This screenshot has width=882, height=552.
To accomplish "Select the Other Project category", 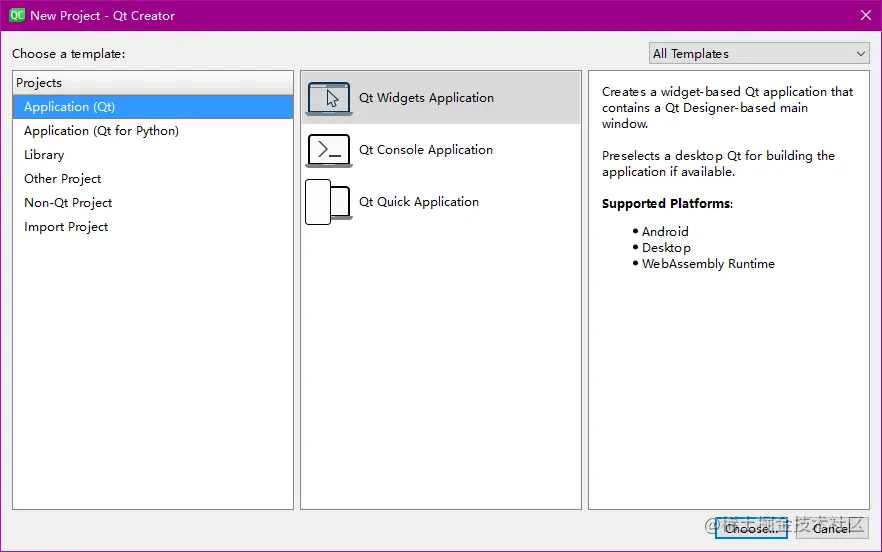I will pos(153,179).
